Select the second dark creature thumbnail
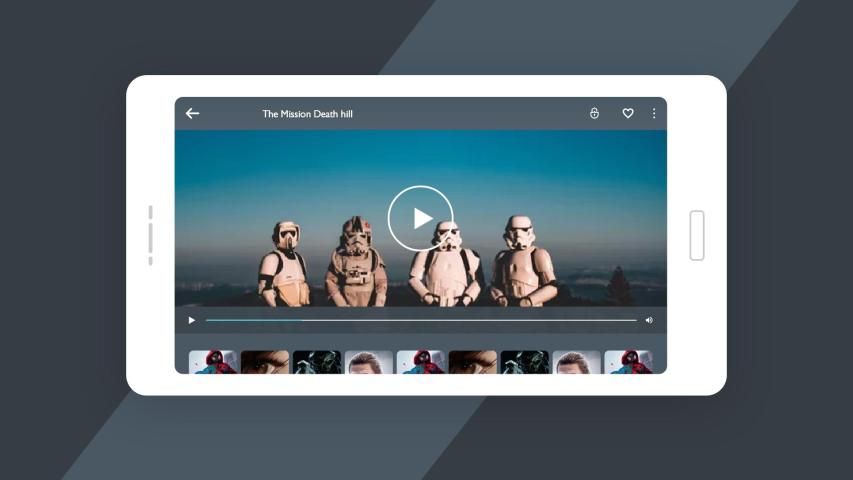853x480 pixels. click(525, 362)
